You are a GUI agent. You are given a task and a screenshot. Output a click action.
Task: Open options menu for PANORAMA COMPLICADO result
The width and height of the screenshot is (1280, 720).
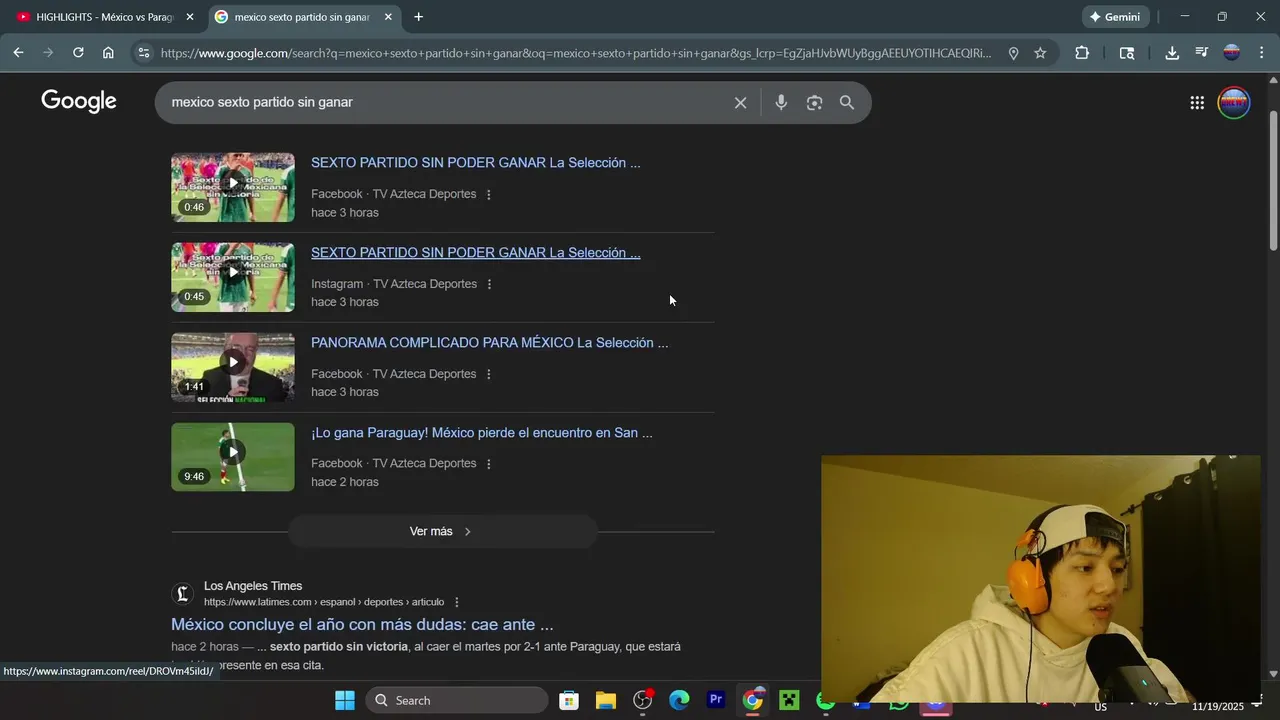click(x=489, y=374)
